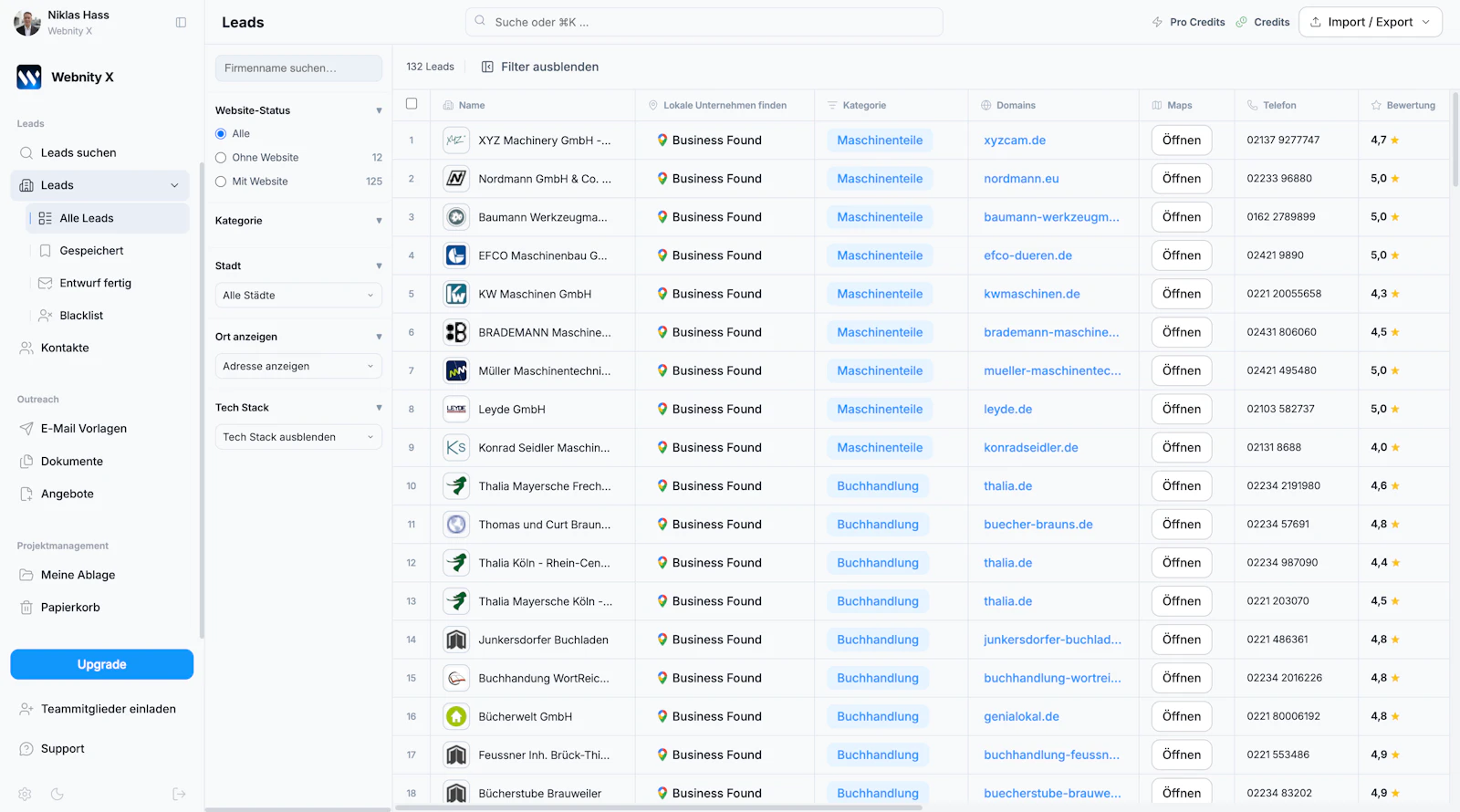Viewport: 1460px width, 812px height.
Task: Click Öffnen for Leyde GmbH row
Action: click(1182, 410)
